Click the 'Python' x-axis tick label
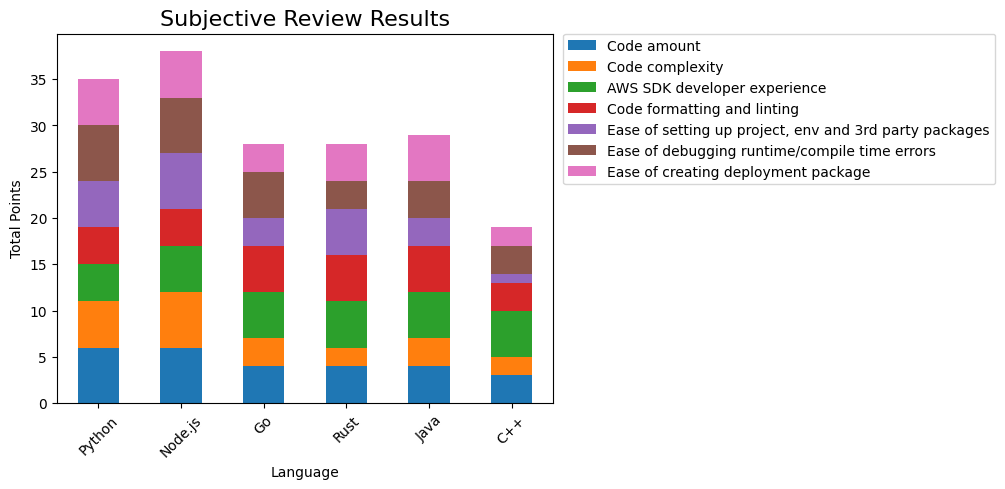This screenshot has height=489, width=1005. coord(99,436)
